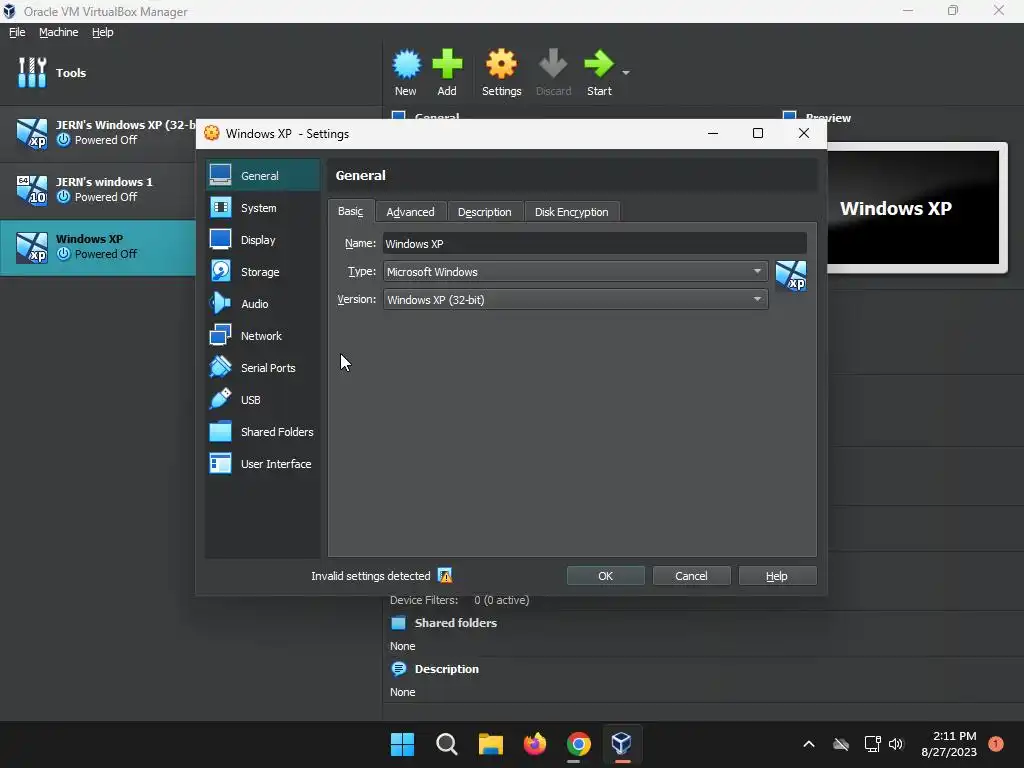Image resolution: width=1024 pixels, height=768 pixels.
Task: Switch to the Description tab
Action: coord(485,212)
